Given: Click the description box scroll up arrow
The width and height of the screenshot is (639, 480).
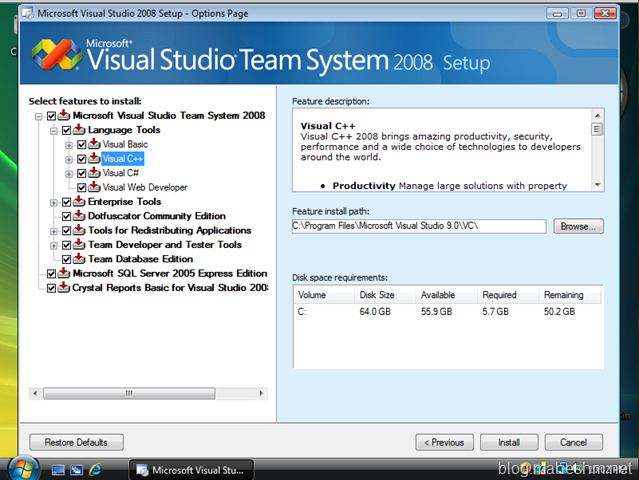Looking at the screenshot, I should click(597, 116).
